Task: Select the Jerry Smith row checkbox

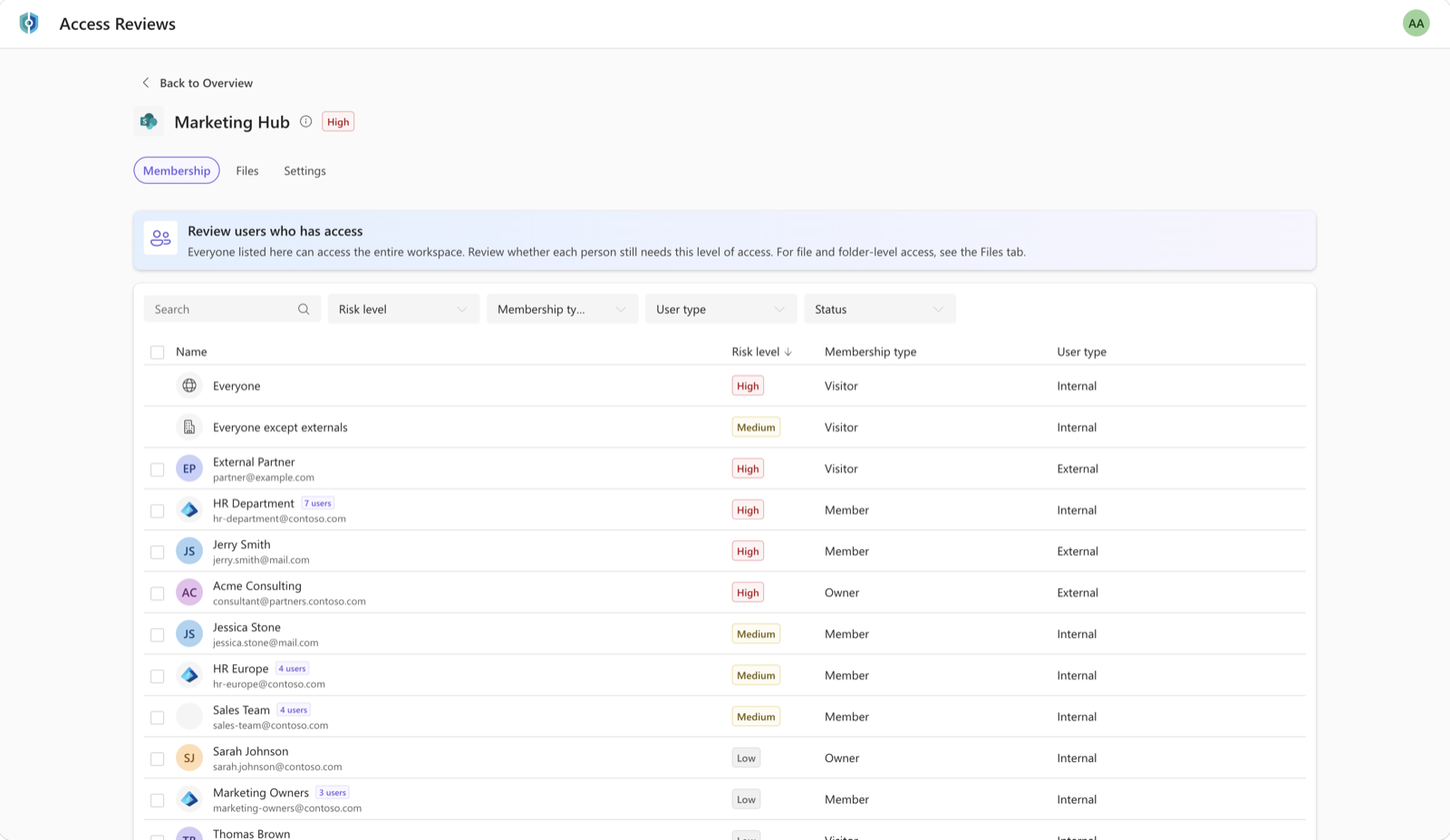Action: coord(158,552)
